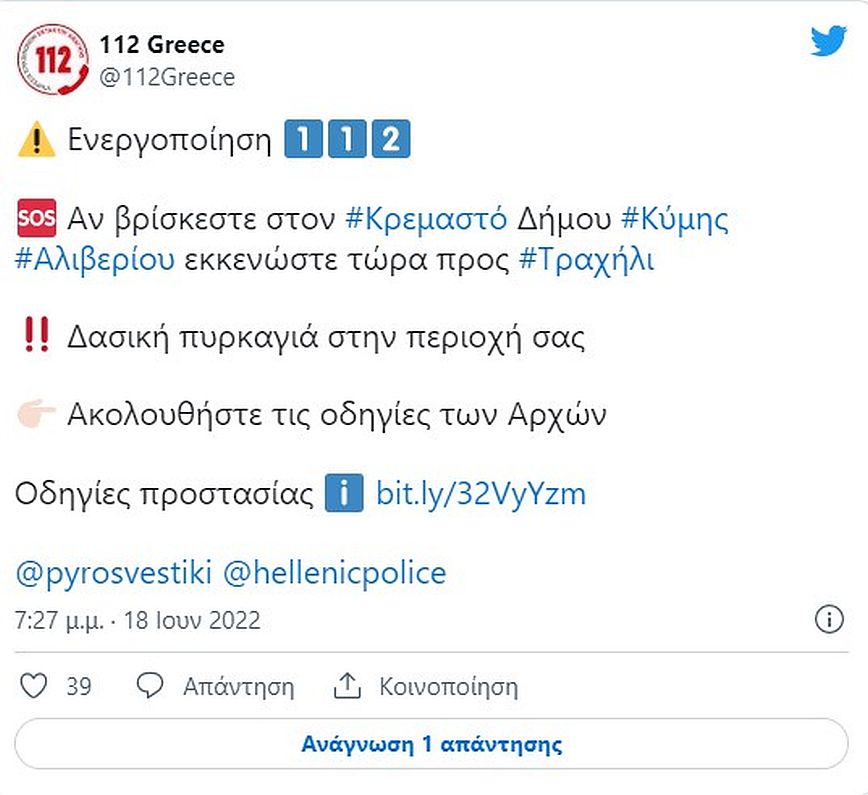Open the #Κύμης hashtag
868x795 pixels.
tap(674, 219)
